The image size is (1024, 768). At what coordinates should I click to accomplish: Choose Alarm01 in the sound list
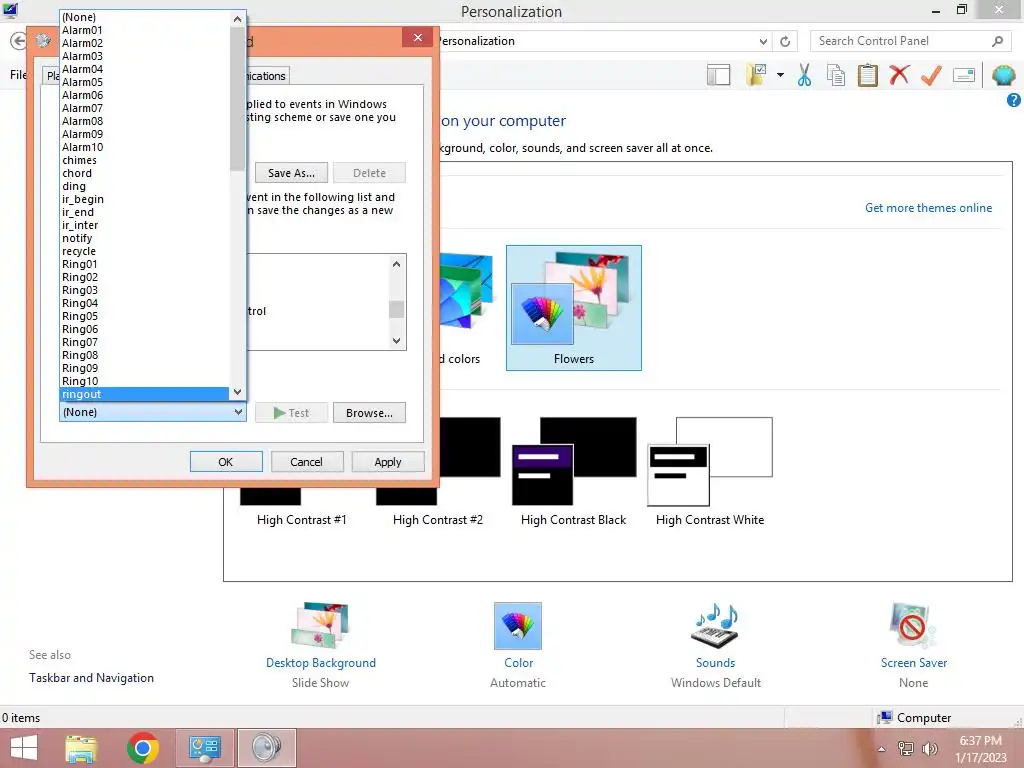click(x=144, y=30)
